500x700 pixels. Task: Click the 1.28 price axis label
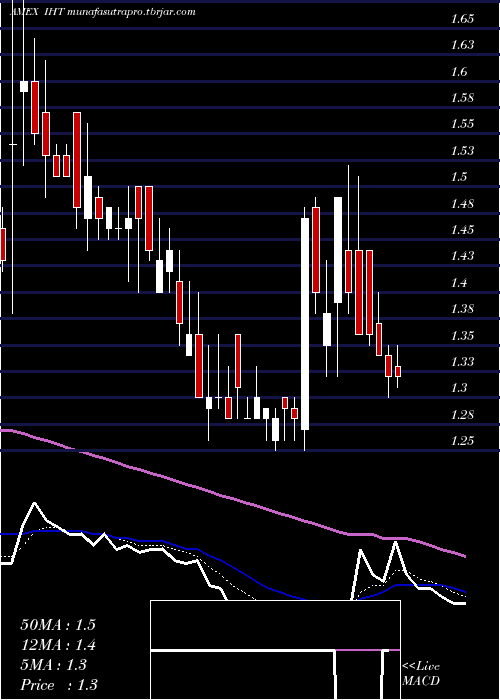pyautogui.click(x=462, y=415)
